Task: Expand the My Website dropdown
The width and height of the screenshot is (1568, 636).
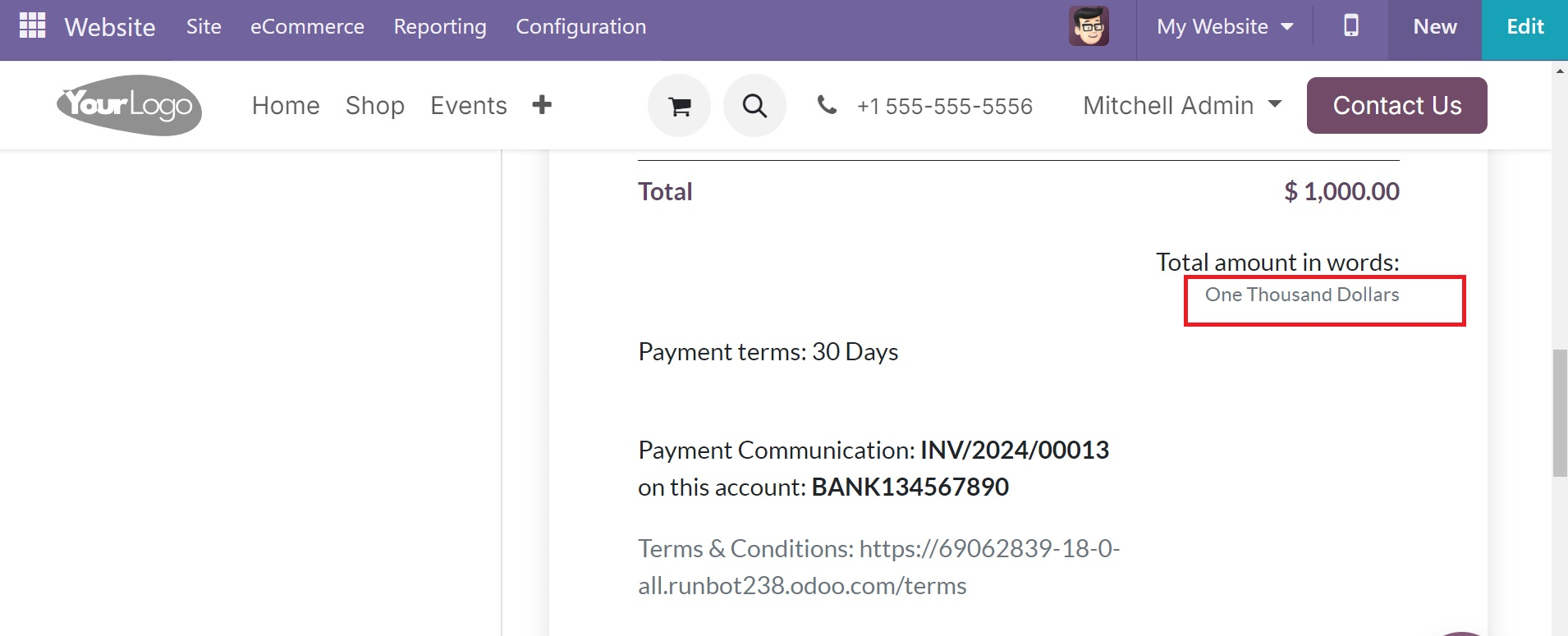Action: 1225,26
